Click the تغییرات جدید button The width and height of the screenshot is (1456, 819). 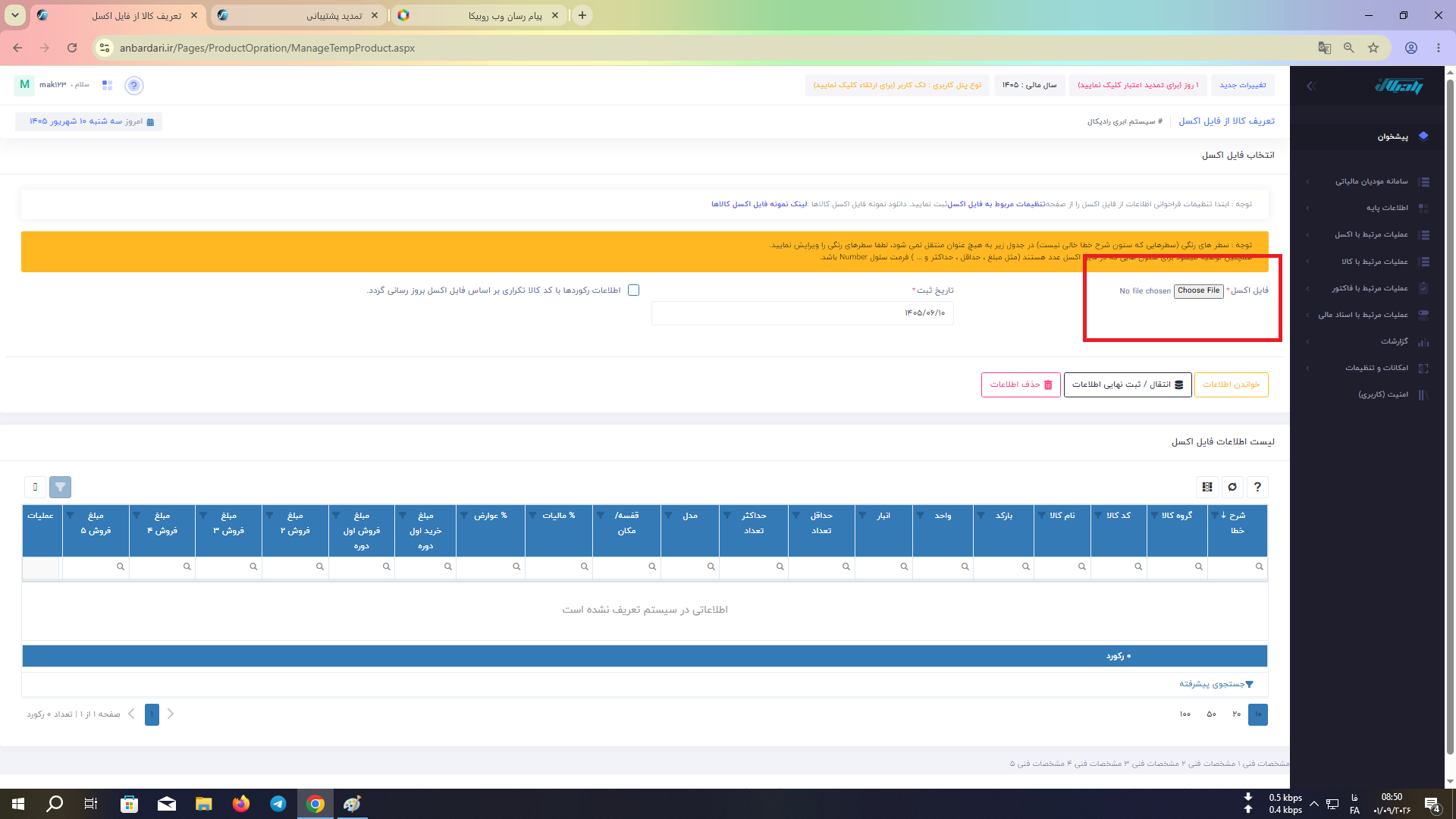point(1242,85)
